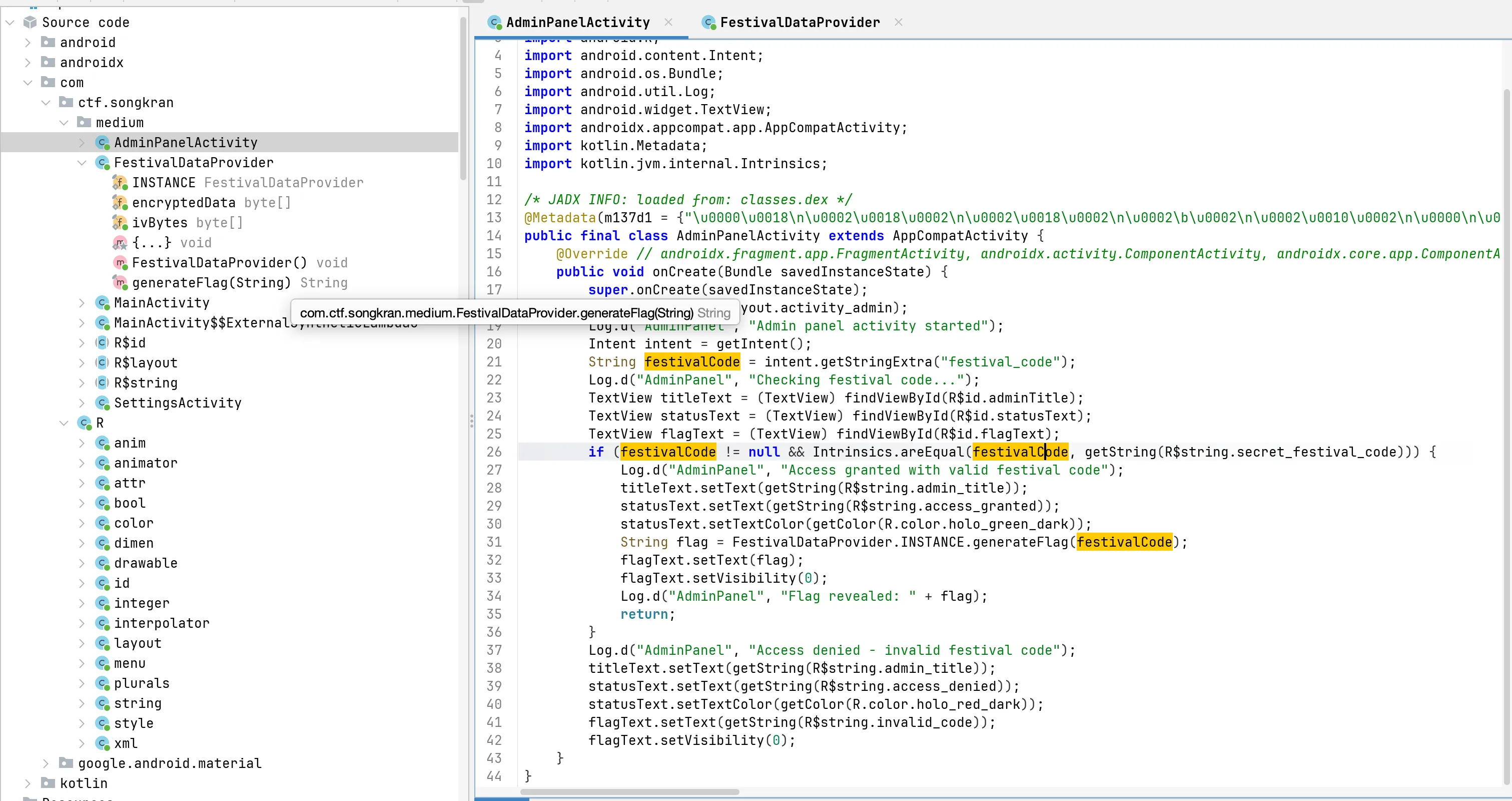Click generateFlag call on line 31
The image size is (1512, 801).
(1020, 542)
